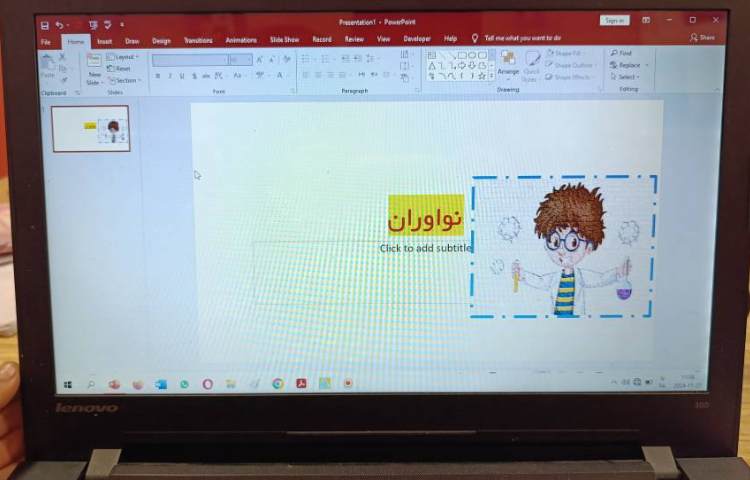Open the Select dropdown

(625, 76)
